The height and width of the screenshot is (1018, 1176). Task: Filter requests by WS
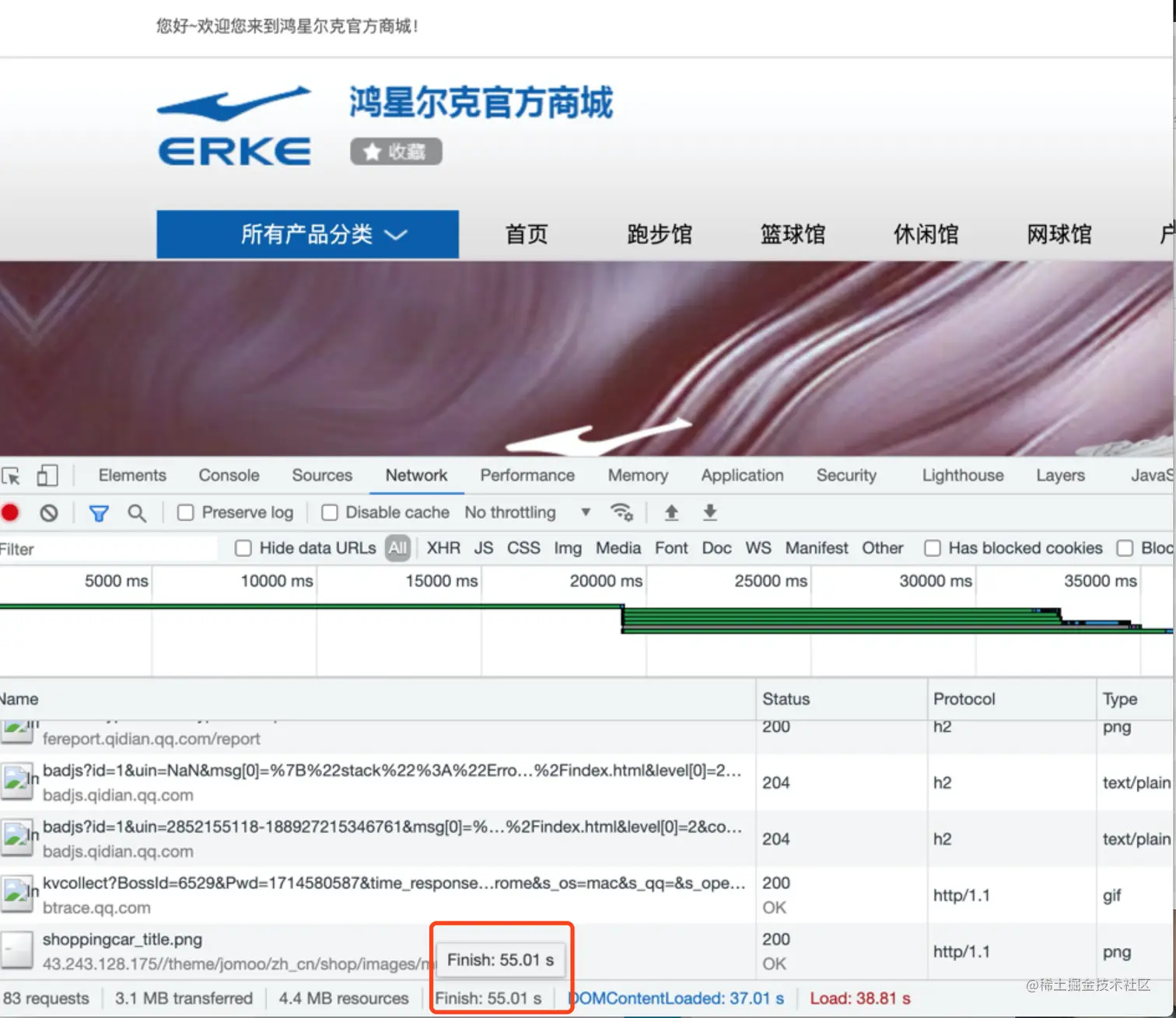coord(758,548)
